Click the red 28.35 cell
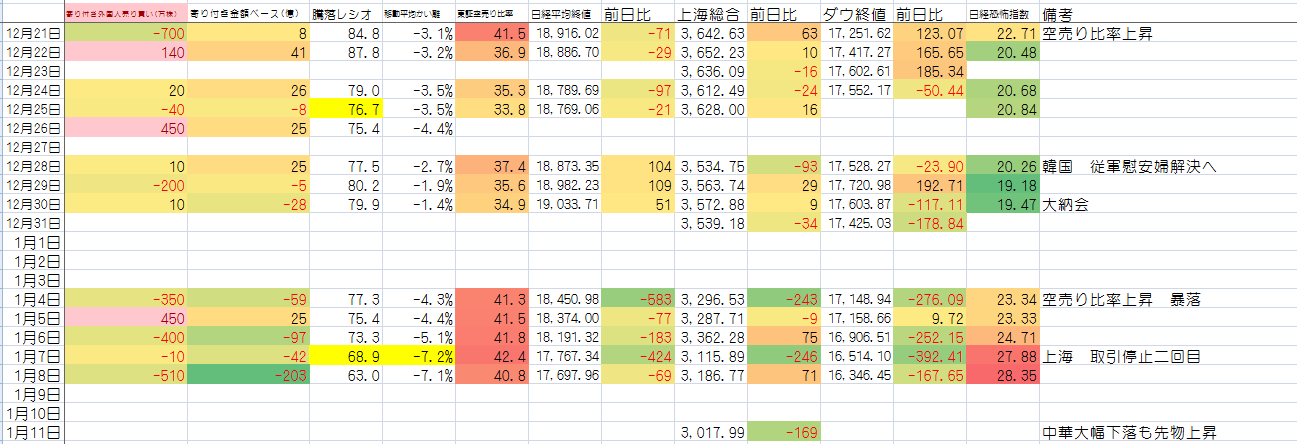This screenshot has height=444, width=1297. tap(1003, 376)
